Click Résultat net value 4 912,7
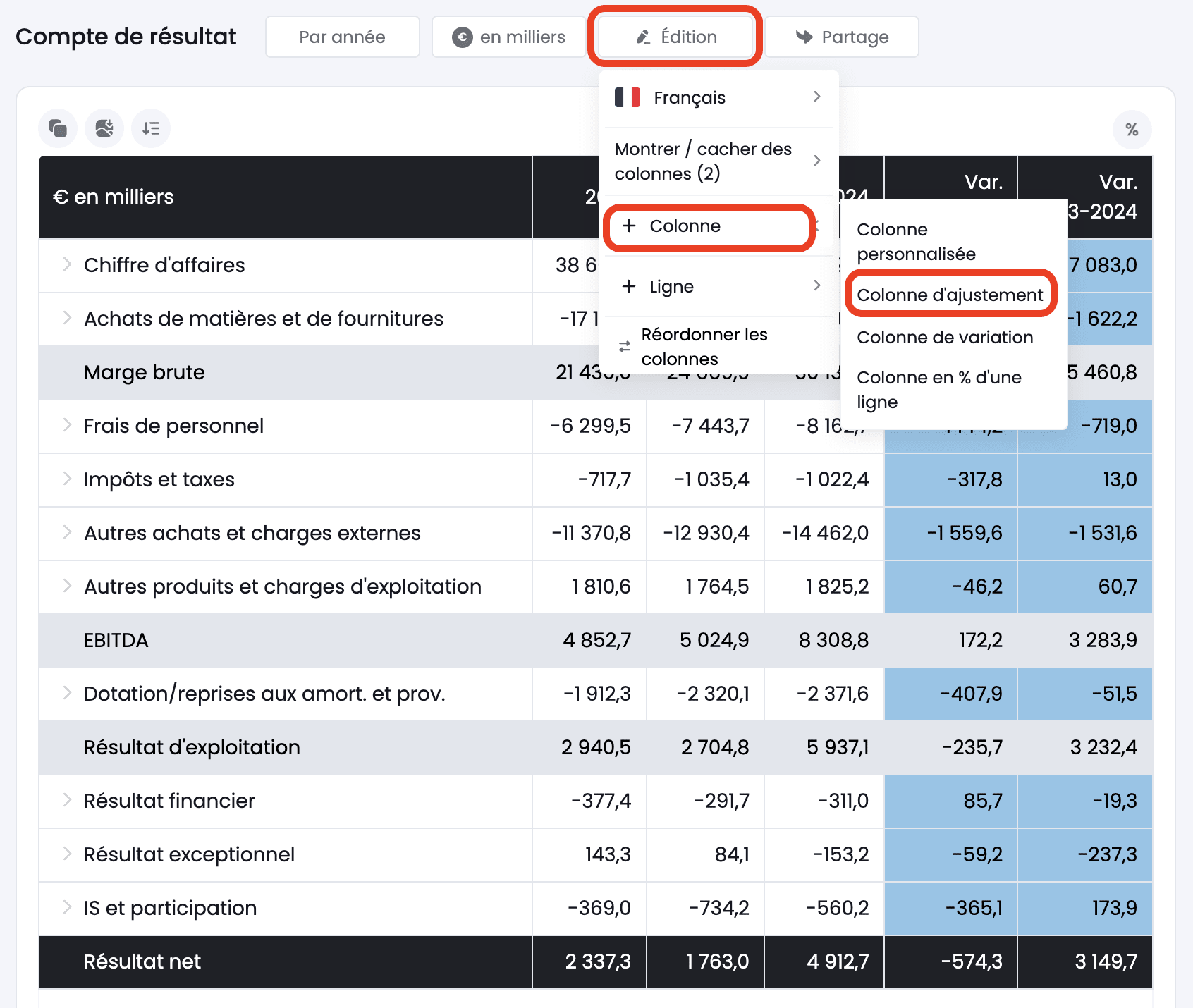Screen dimensions: 1193x1008 click(838, 961)
